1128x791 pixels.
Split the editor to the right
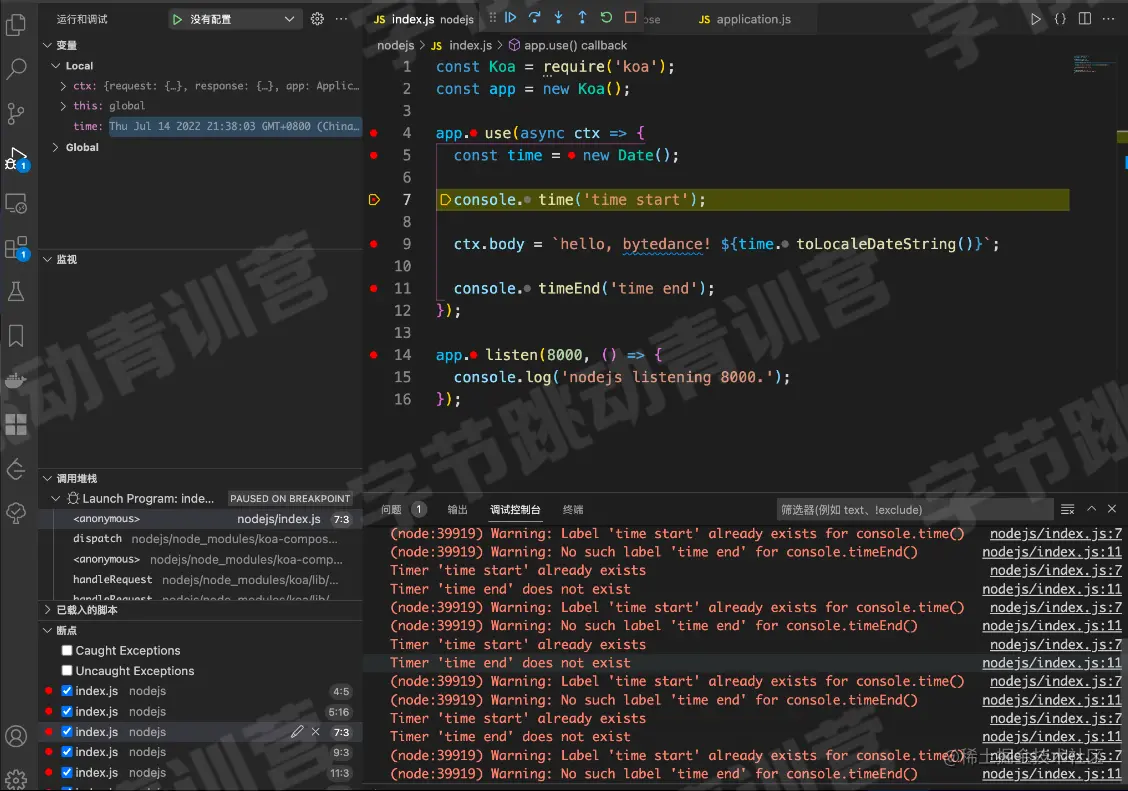pos(1085,19)
